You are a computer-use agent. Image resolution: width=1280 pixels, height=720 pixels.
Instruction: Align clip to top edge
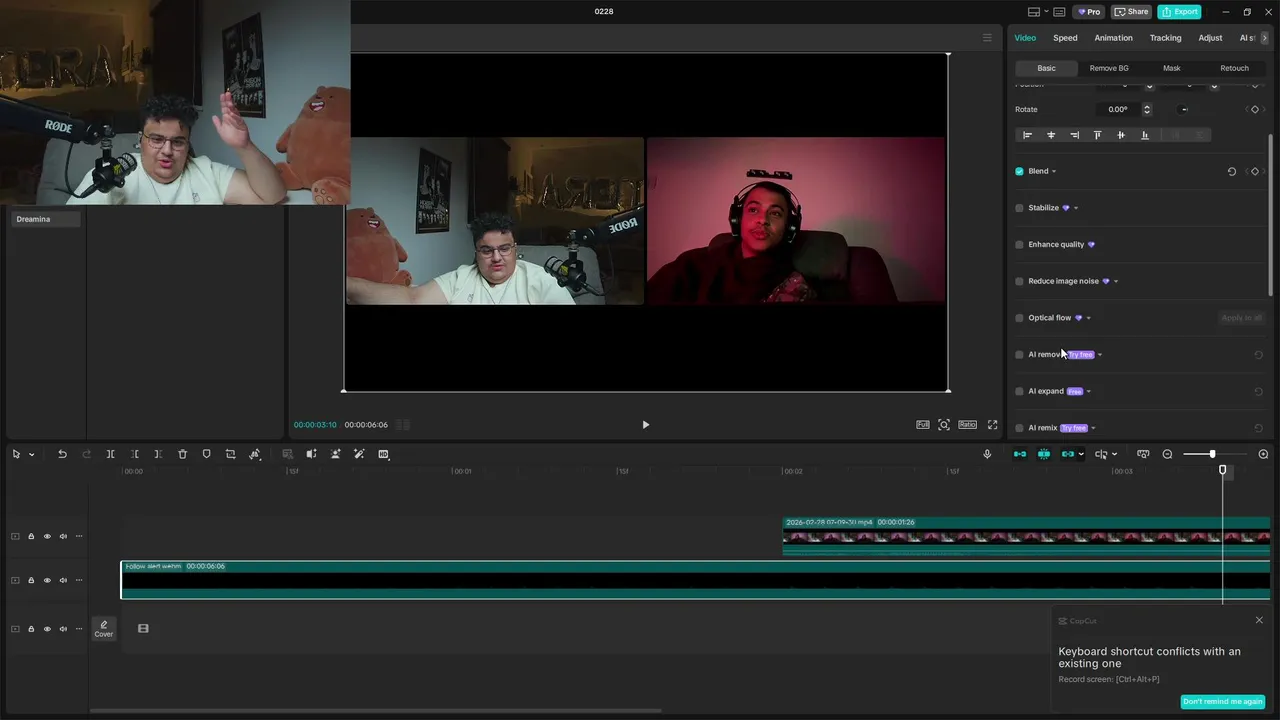pyautogui.click(x=1097, y=135)
